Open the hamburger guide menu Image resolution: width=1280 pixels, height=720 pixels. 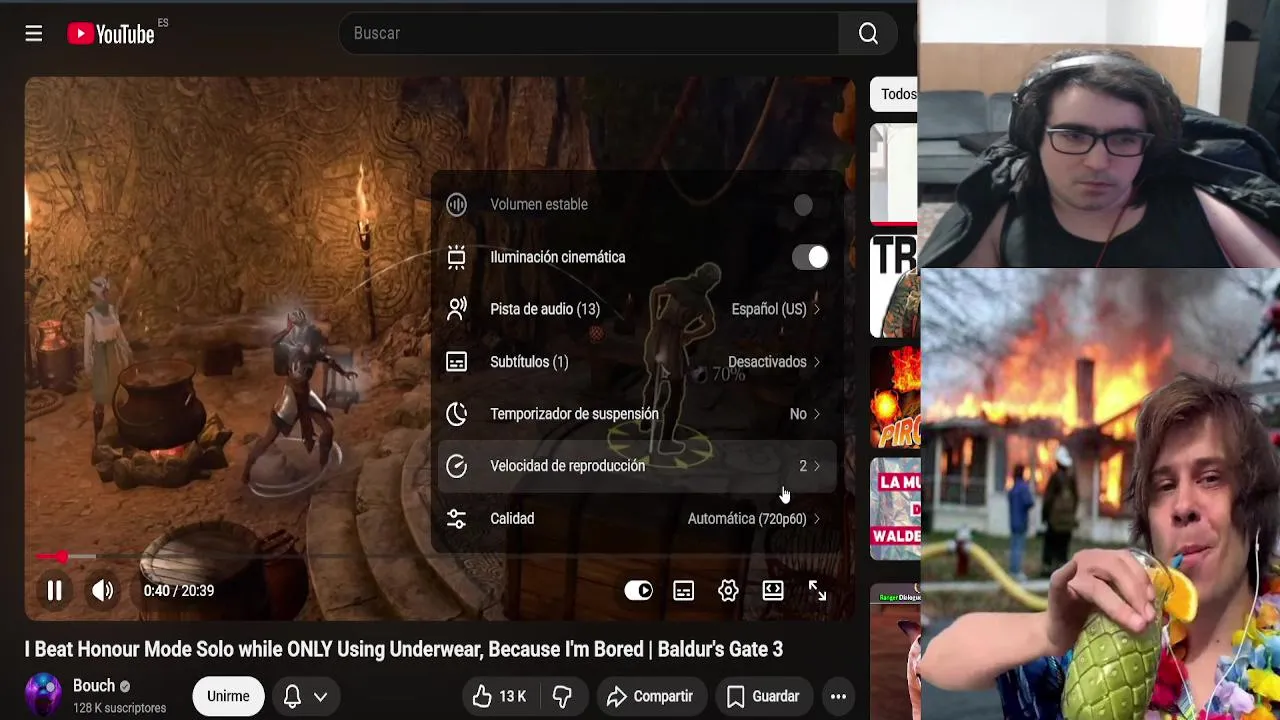click(x=33, y=34)
